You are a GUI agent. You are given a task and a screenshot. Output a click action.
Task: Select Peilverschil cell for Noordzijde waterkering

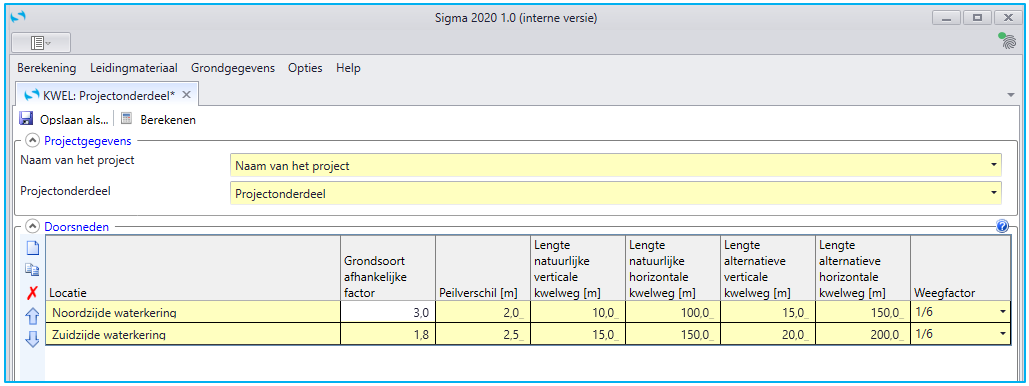[483, 312]
